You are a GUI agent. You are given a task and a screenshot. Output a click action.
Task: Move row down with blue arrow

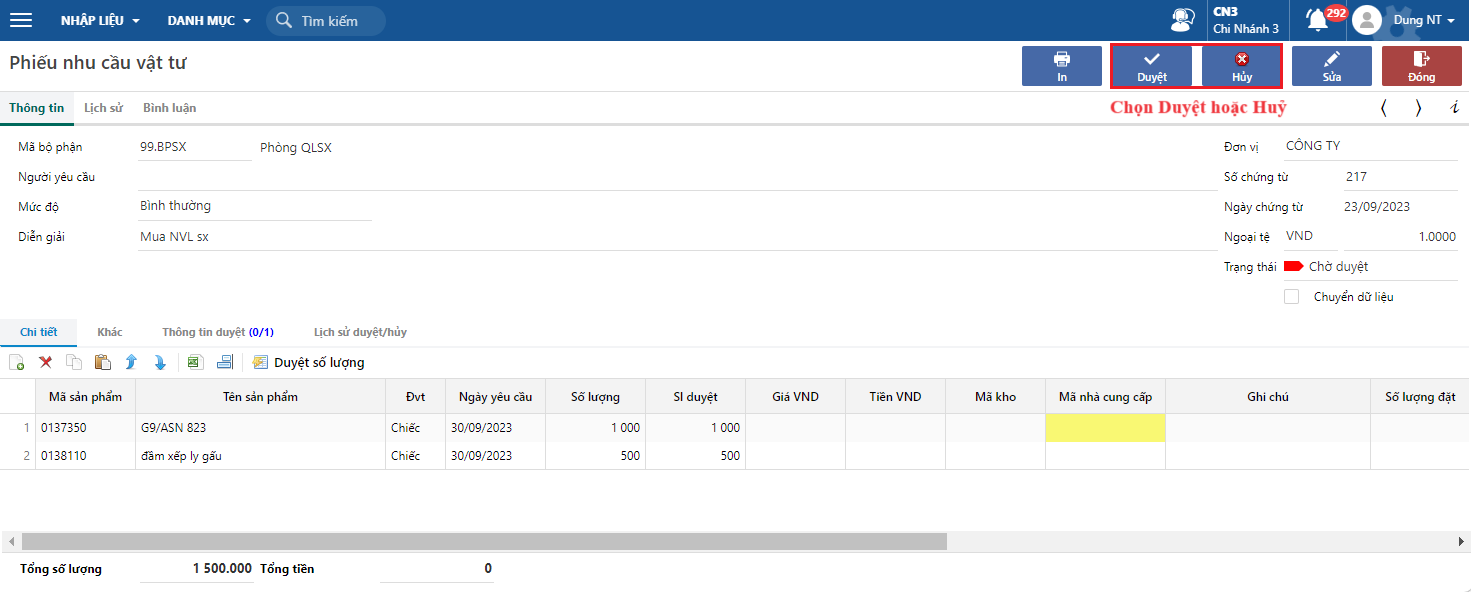pyautogui.click(x=158, y=363)
